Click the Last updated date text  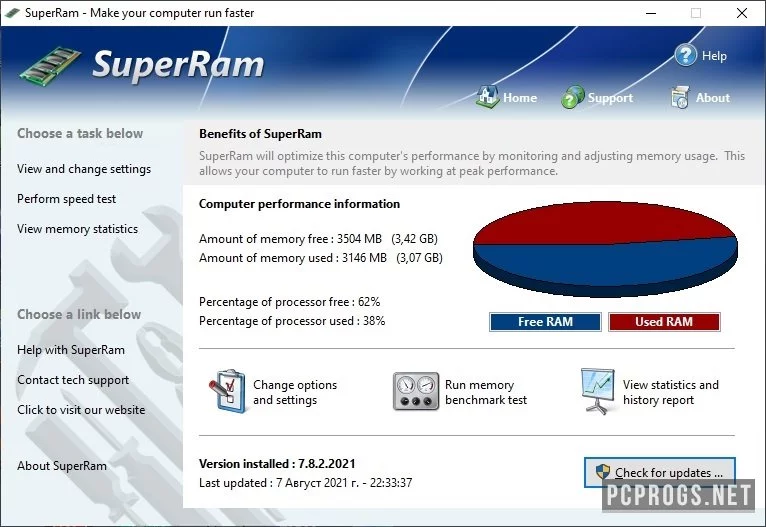(305, 483)
